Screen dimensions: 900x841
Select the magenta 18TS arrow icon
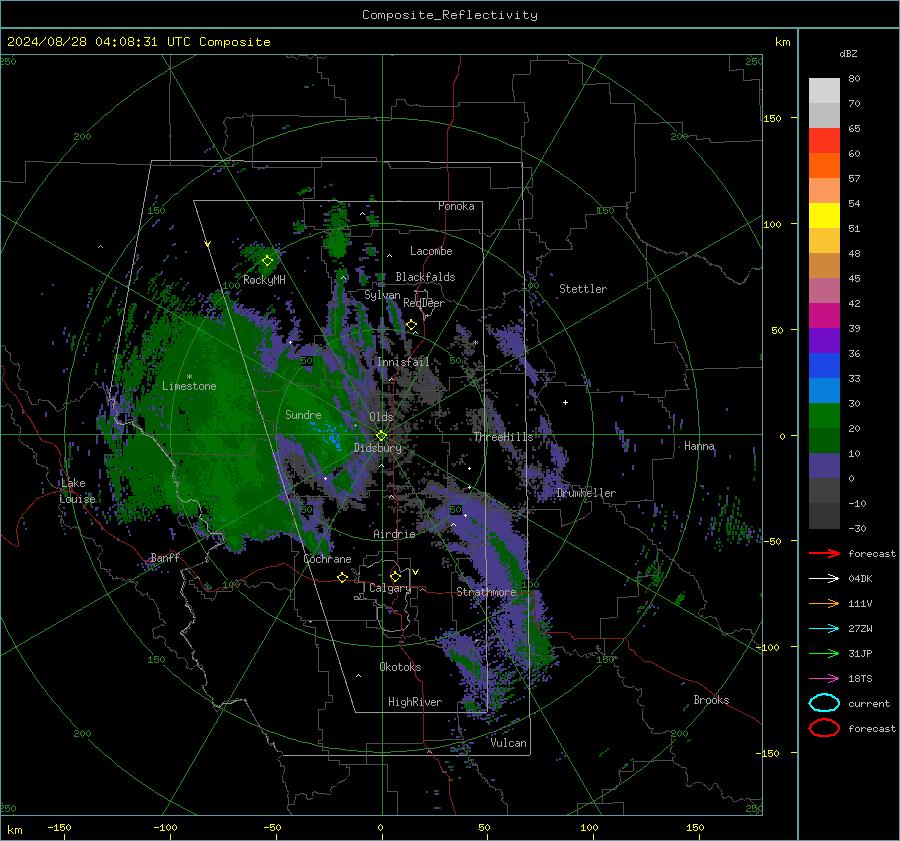pos(824,679)
